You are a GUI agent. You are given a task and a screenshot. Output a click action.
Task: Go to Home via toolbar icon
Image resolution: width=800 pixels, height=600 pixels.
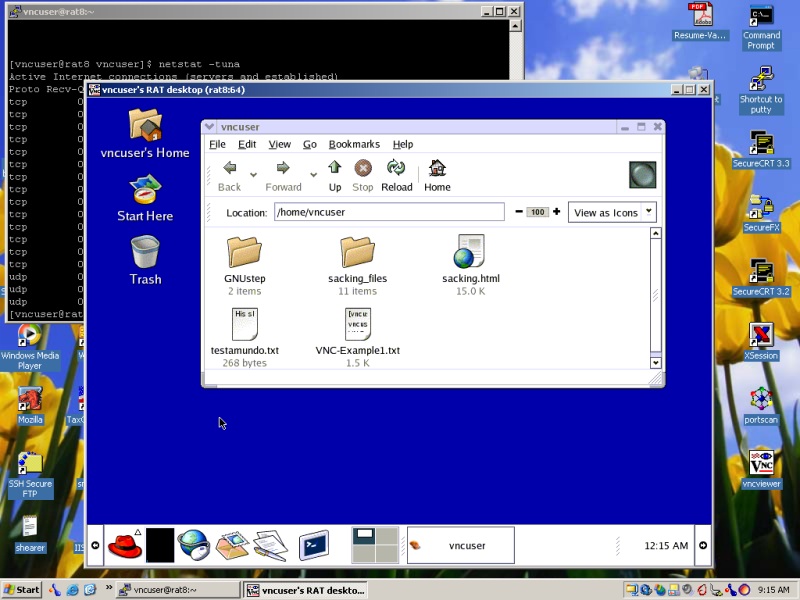[437, 174]
